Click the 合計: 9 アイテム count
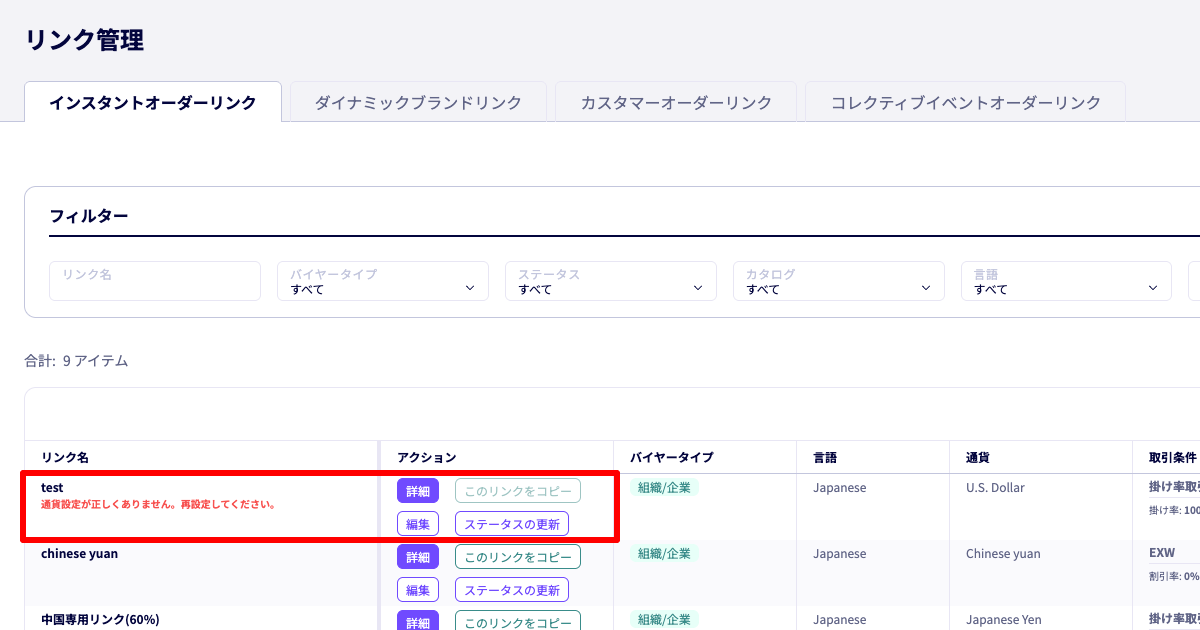Viewport: 1200px width, 630px height. tap(76, 361)
